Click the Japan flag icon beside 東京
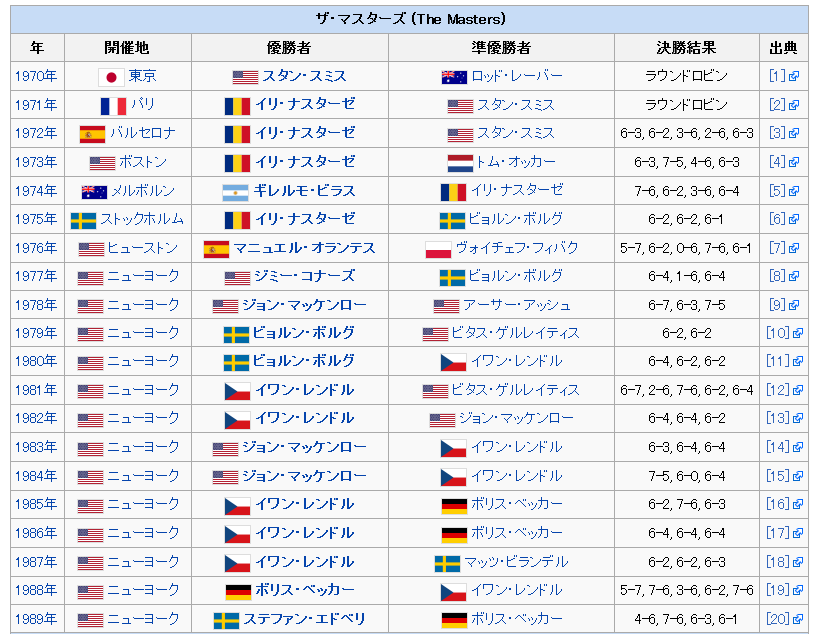Image resolution: width=823 pixels, height=634 pixels. tap(111, 77)
